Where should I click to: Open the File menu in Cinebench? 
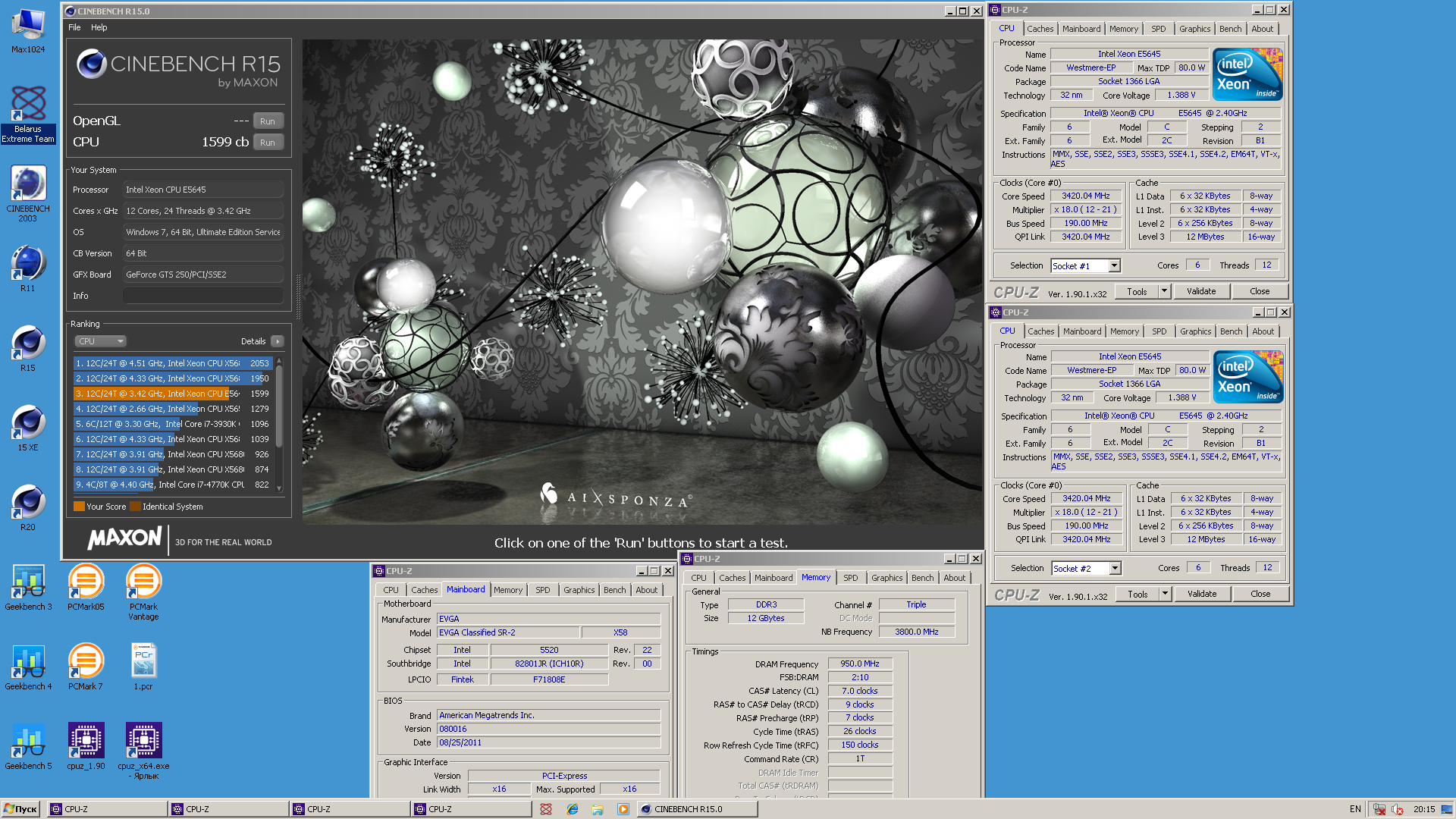(x=74, y=27)
